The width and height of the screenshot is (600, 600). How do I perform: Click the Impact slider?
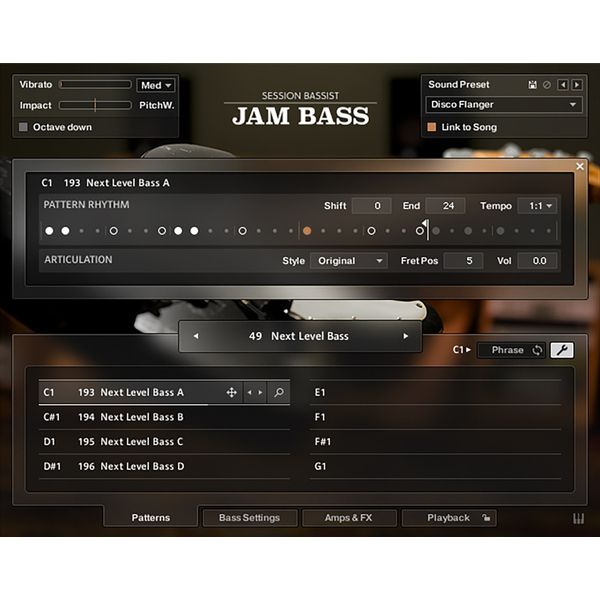pyautogui.click(x=95, y=105)
